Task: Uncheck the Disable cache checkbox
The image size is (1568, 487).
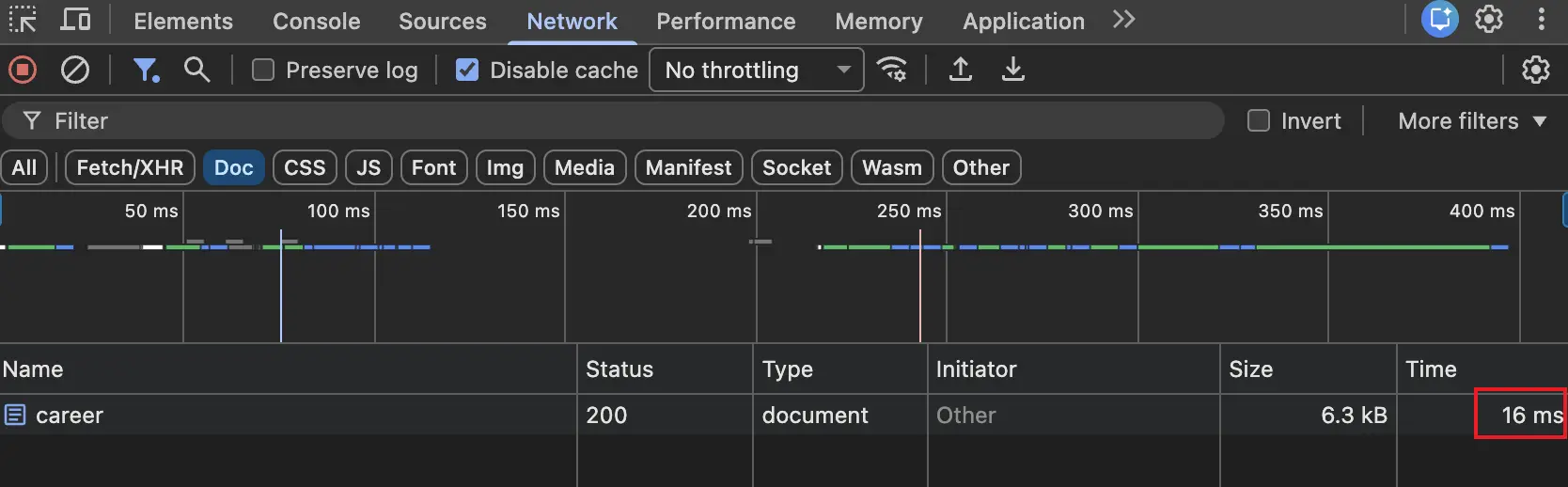Action: [467, 71]
